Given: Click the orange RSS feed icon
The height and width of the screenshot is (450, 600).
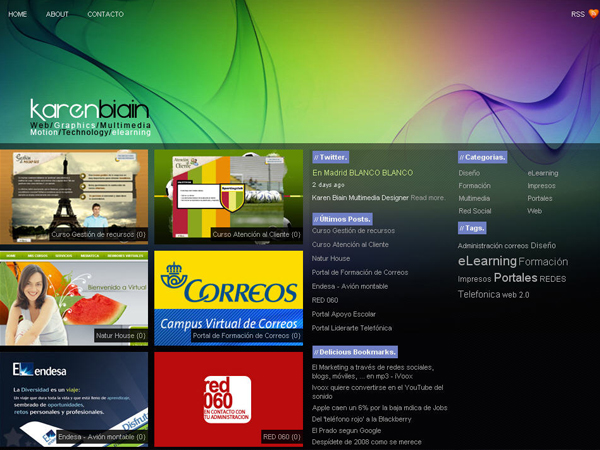Looking at the screenshot, I should coord(594,14).
